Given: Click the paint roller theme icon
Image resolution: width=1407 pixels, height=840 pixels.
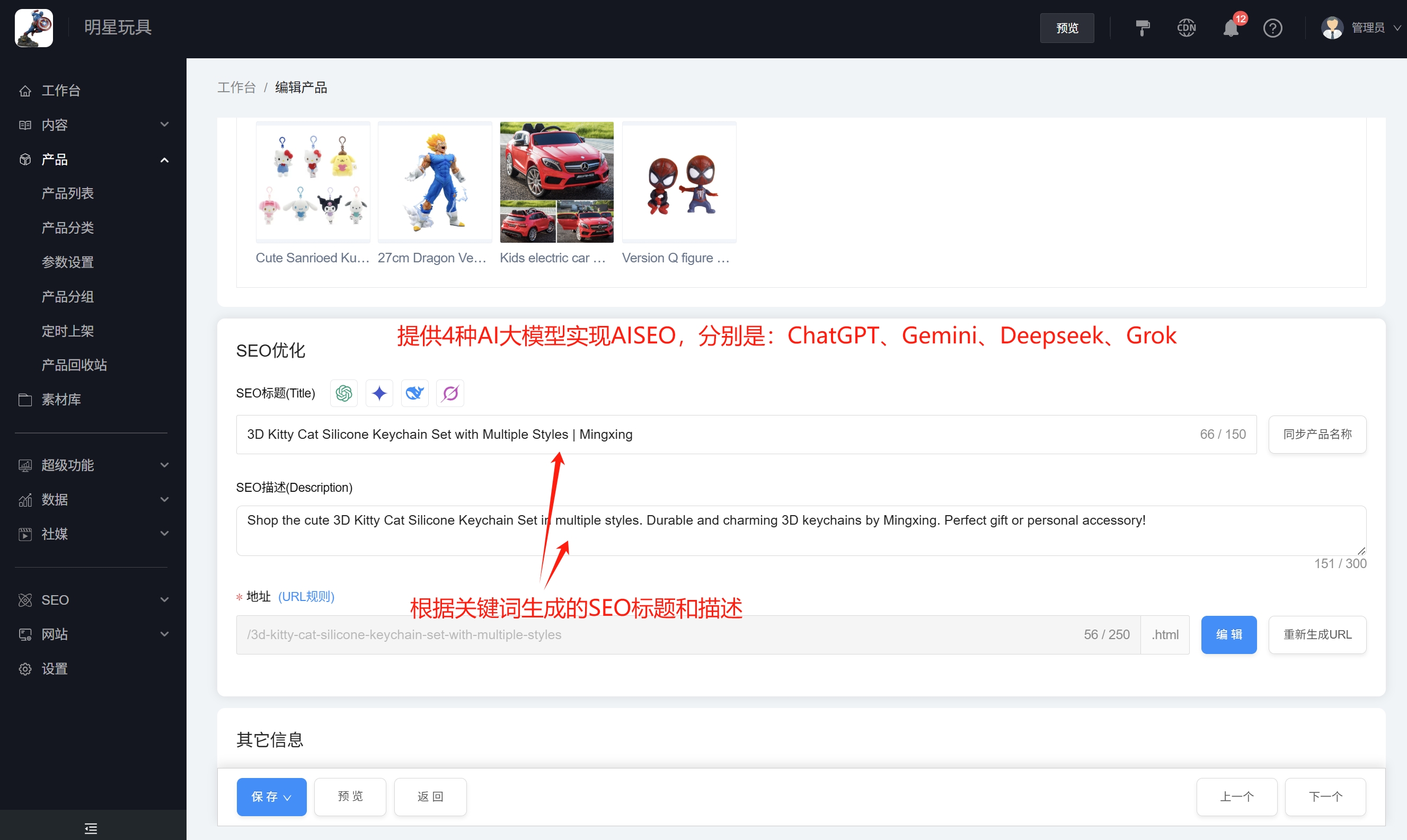Looking at the screenshot, I should [1142, 27].
